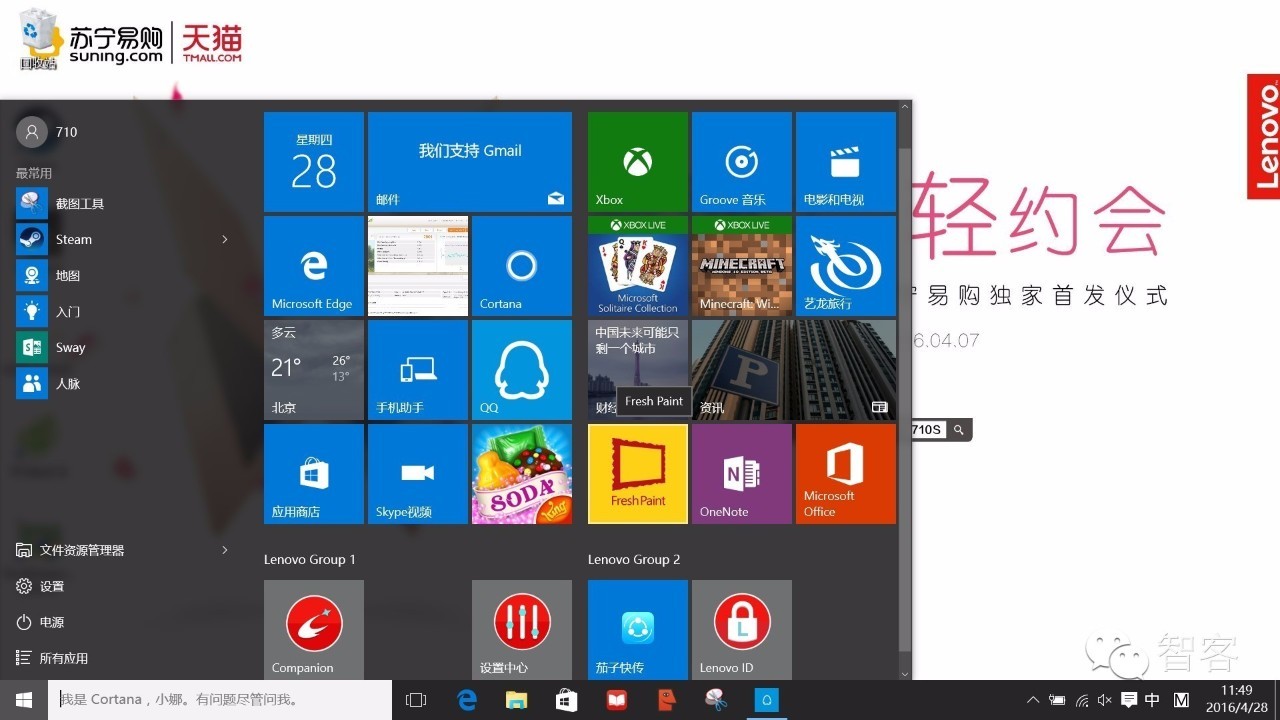The width and height of the screenshot is (1280, 720).
Task: Expand hidden icons chevron in system tray
Action: [1033, 700]
